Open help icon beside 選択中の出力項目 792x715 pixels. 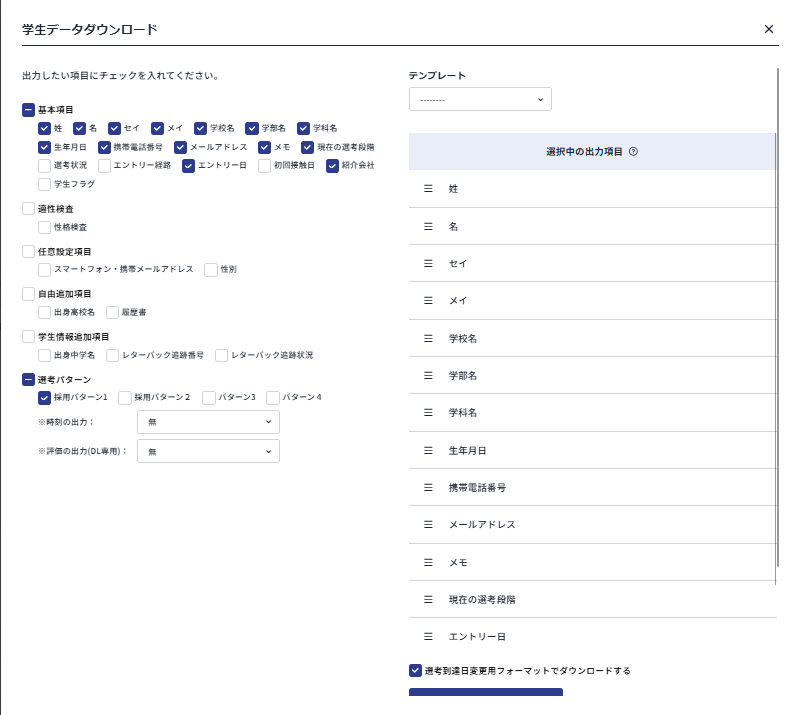click(x=633, y=151)
